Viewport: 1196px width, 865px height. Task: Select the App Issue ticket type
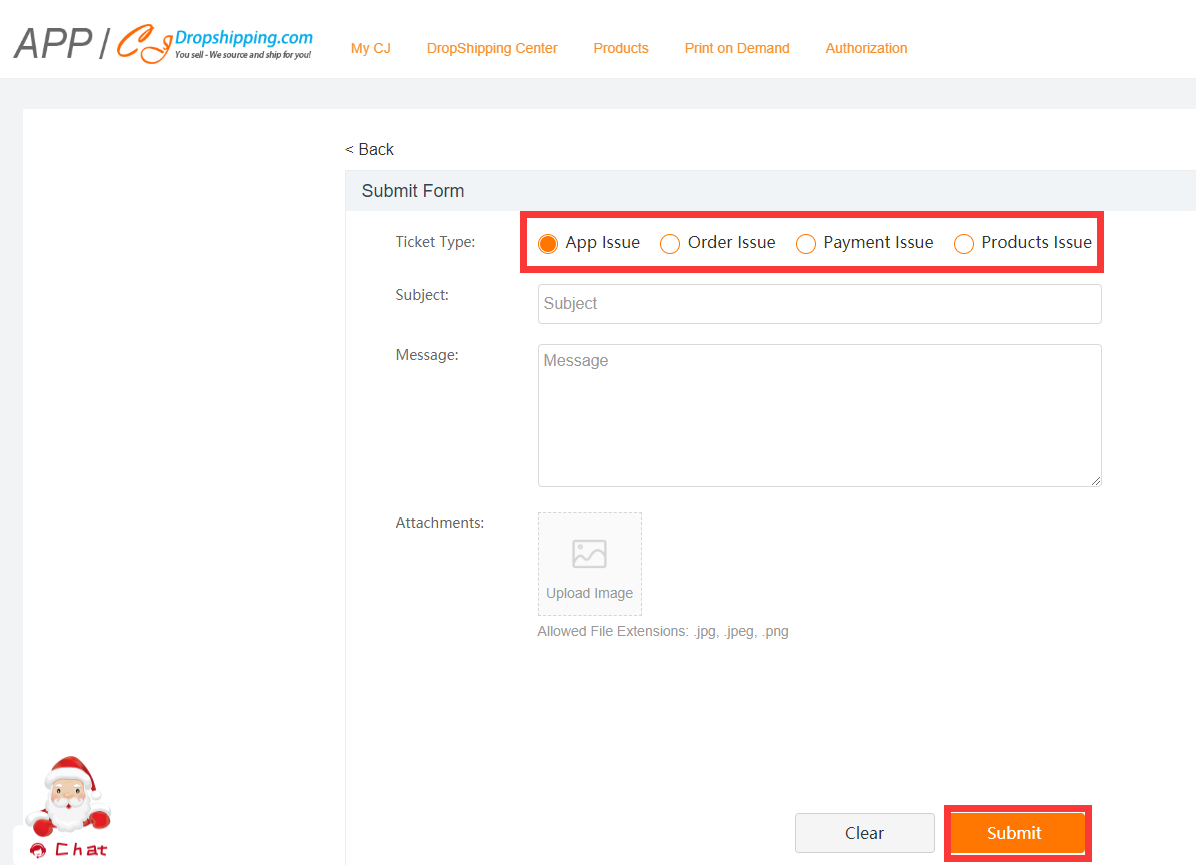(x=548, y=243)
